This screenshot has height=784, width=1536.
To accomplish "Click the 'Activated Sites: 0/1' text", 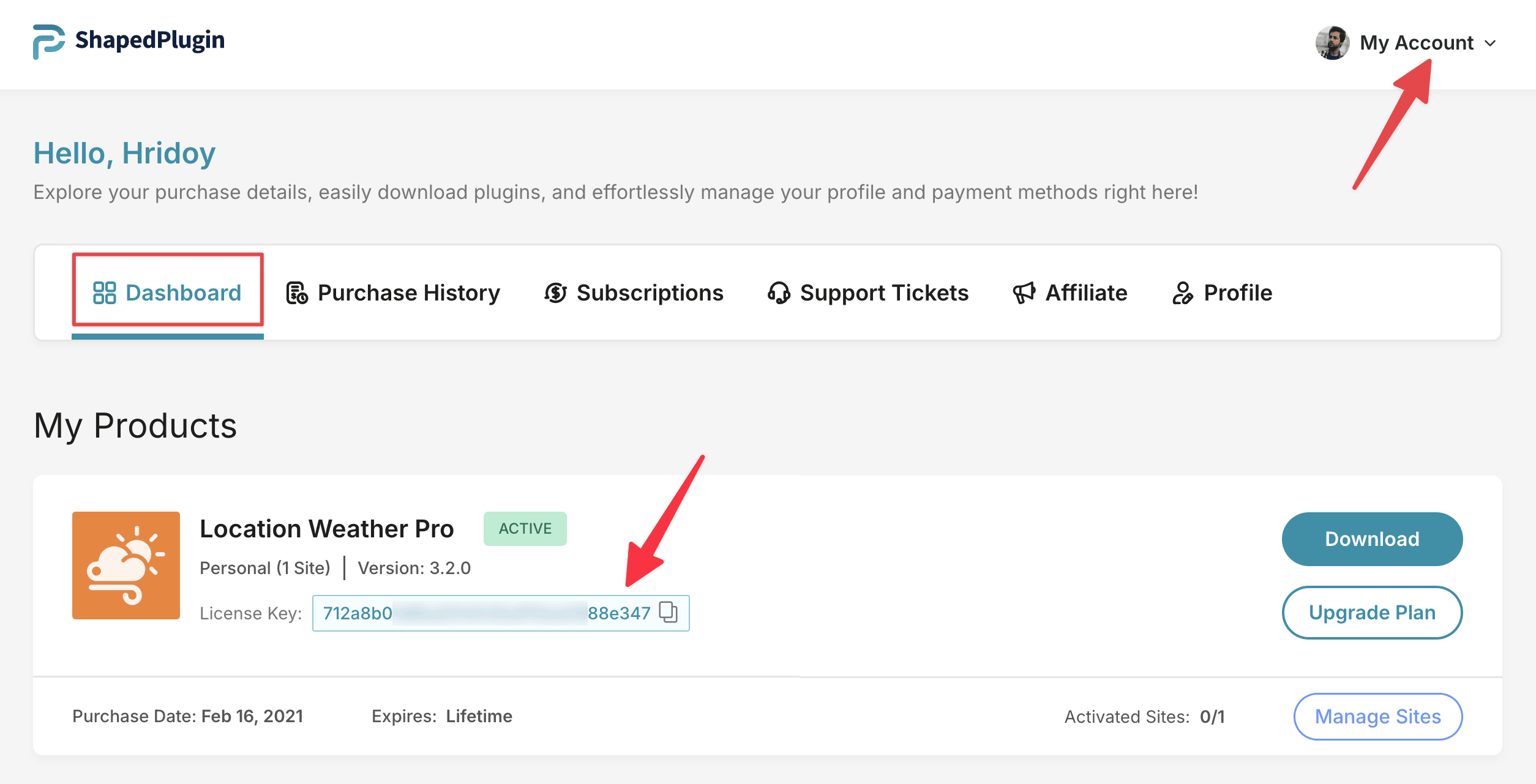I will coord(1145,717).
